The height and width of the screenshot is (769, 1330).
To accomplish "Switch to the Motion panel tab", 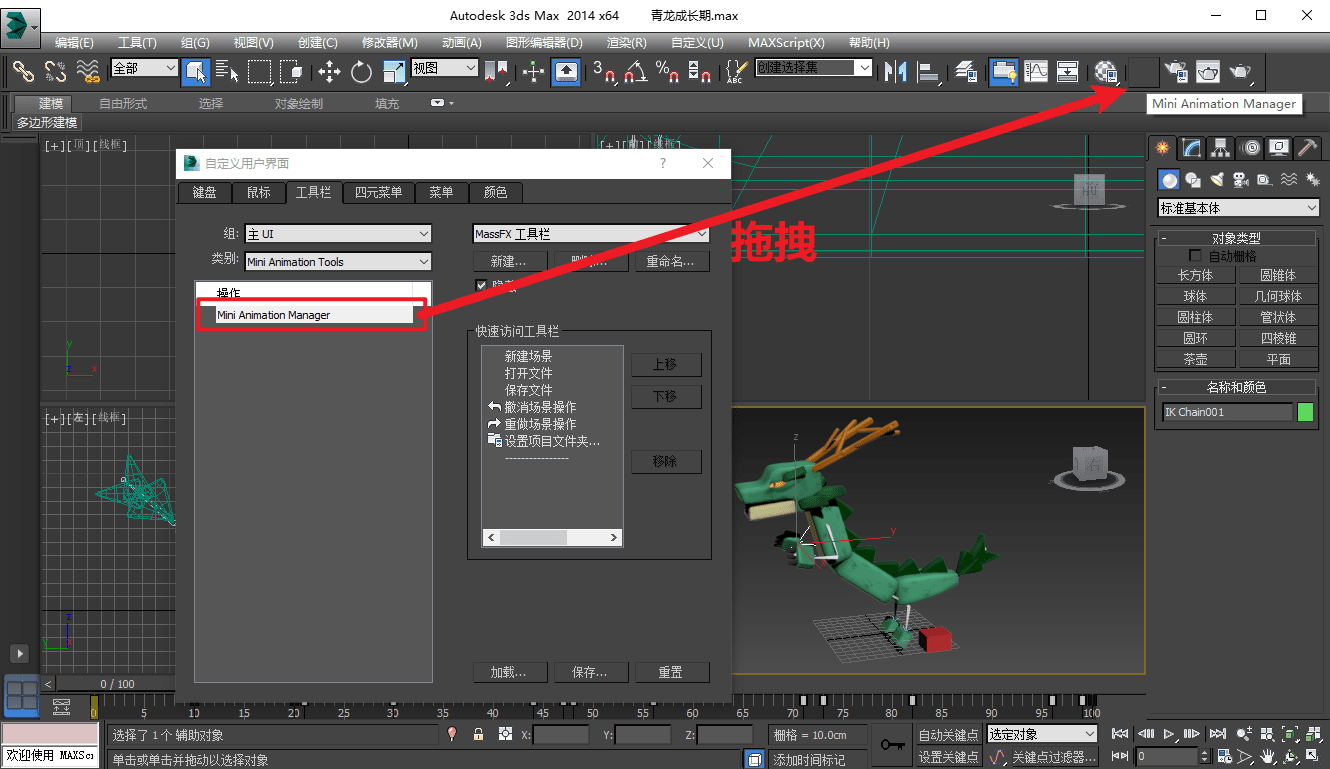I will (x=1250, y=148).
